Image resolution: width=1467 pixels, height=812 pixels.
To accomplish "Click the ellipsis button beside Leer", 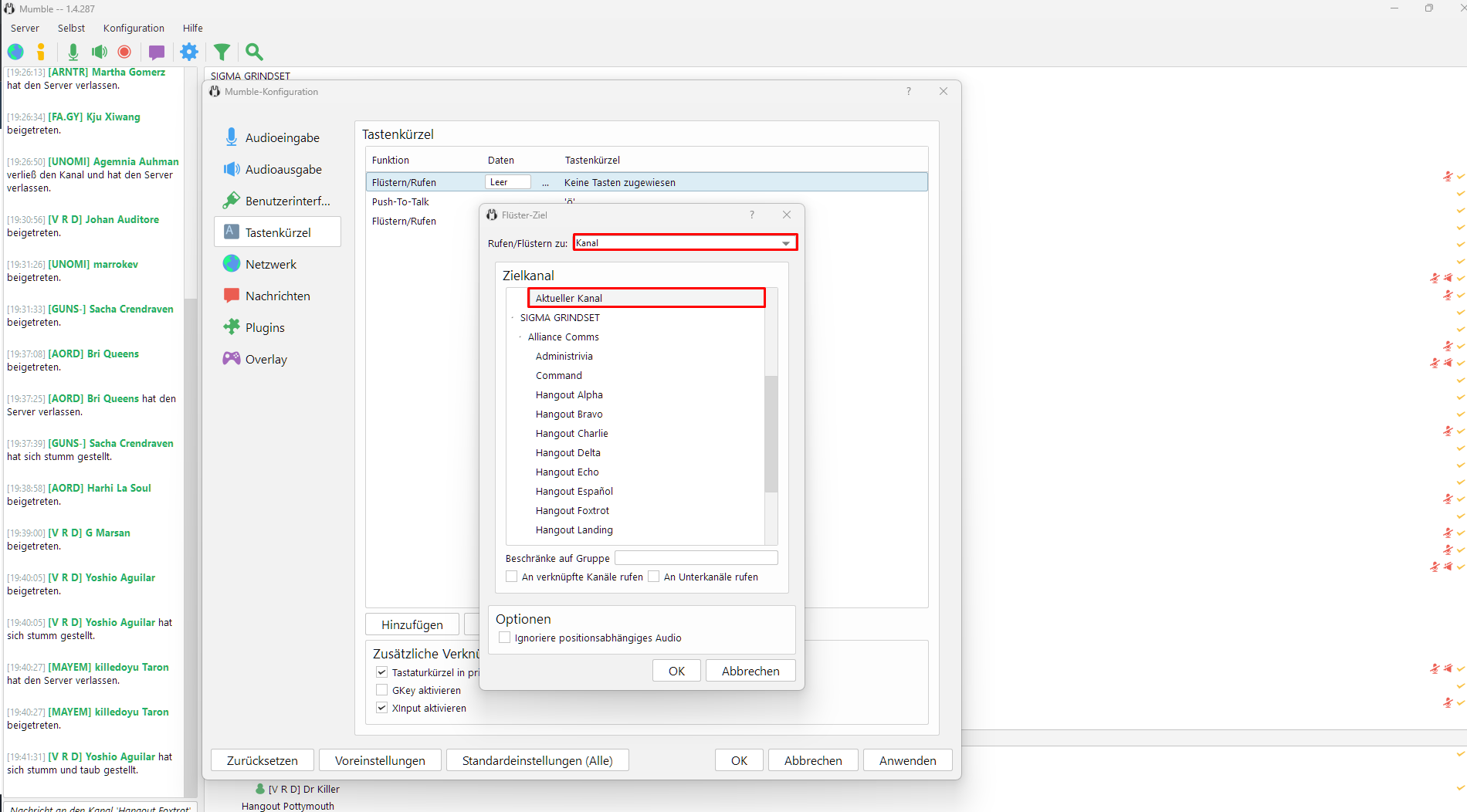I will click(x=546, y=183).
